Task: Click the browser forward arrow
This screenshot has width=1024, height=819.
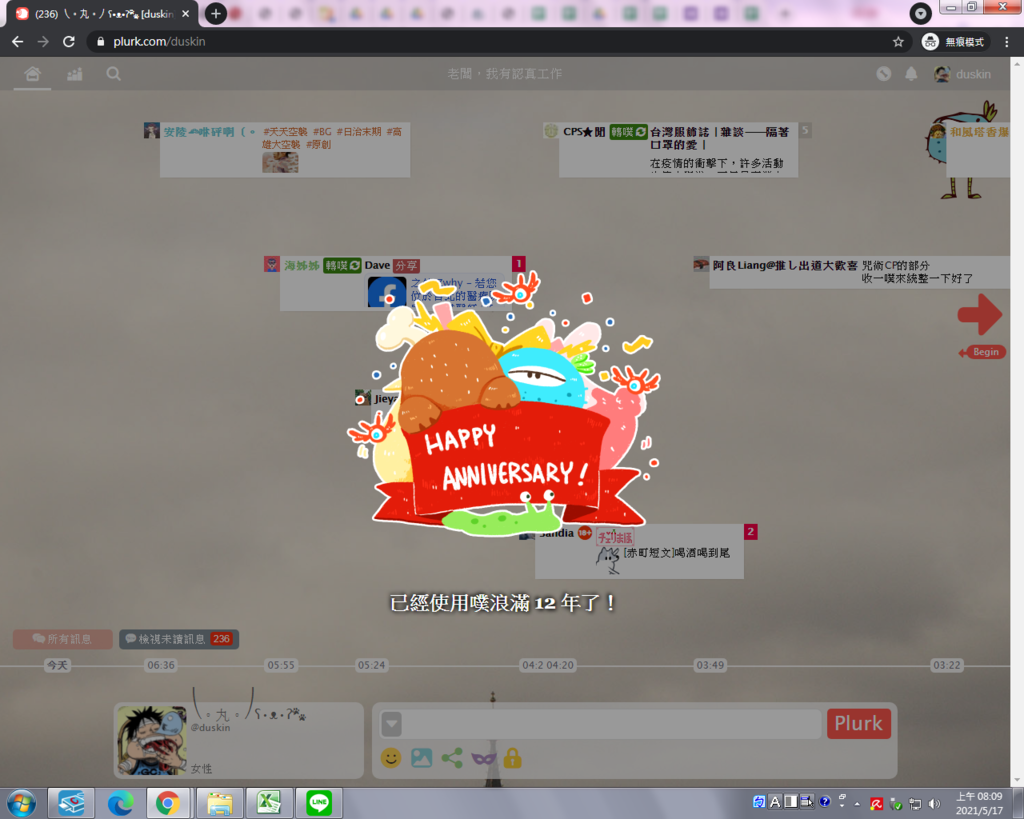Action: tap(43, 42)
